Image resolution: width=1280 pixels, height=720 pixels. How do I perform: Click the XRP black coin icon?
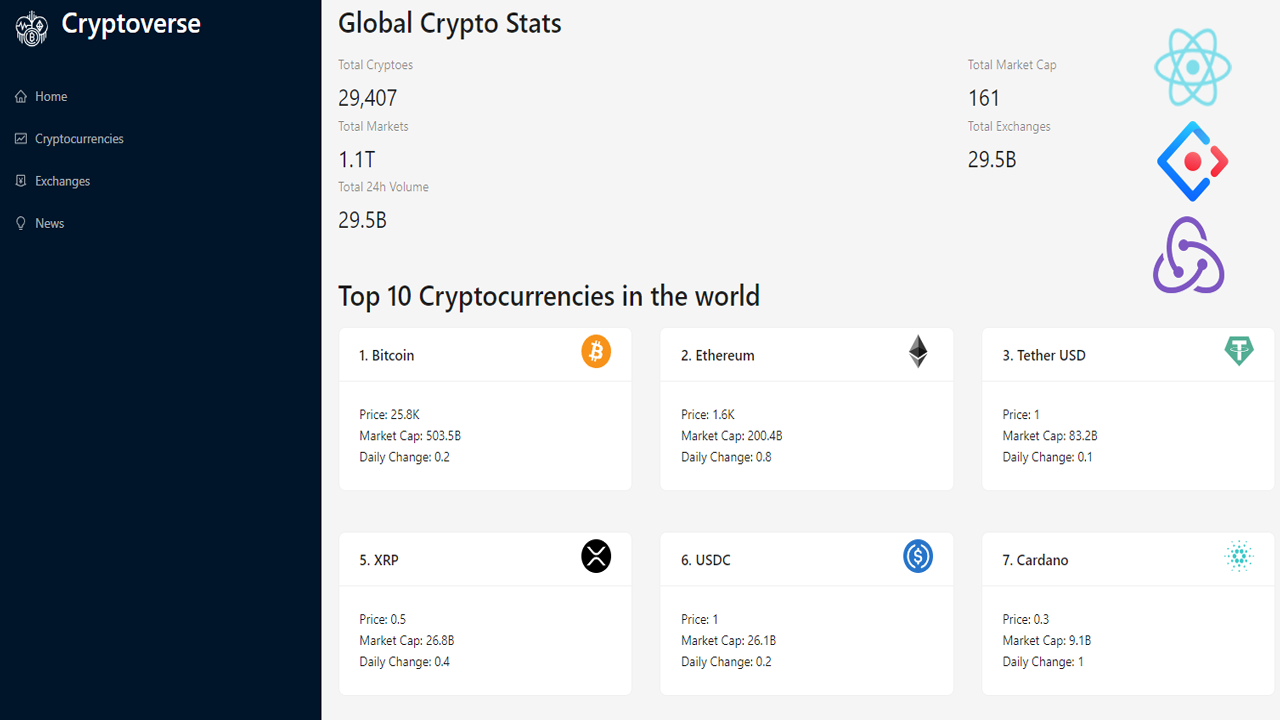point(596,556)
